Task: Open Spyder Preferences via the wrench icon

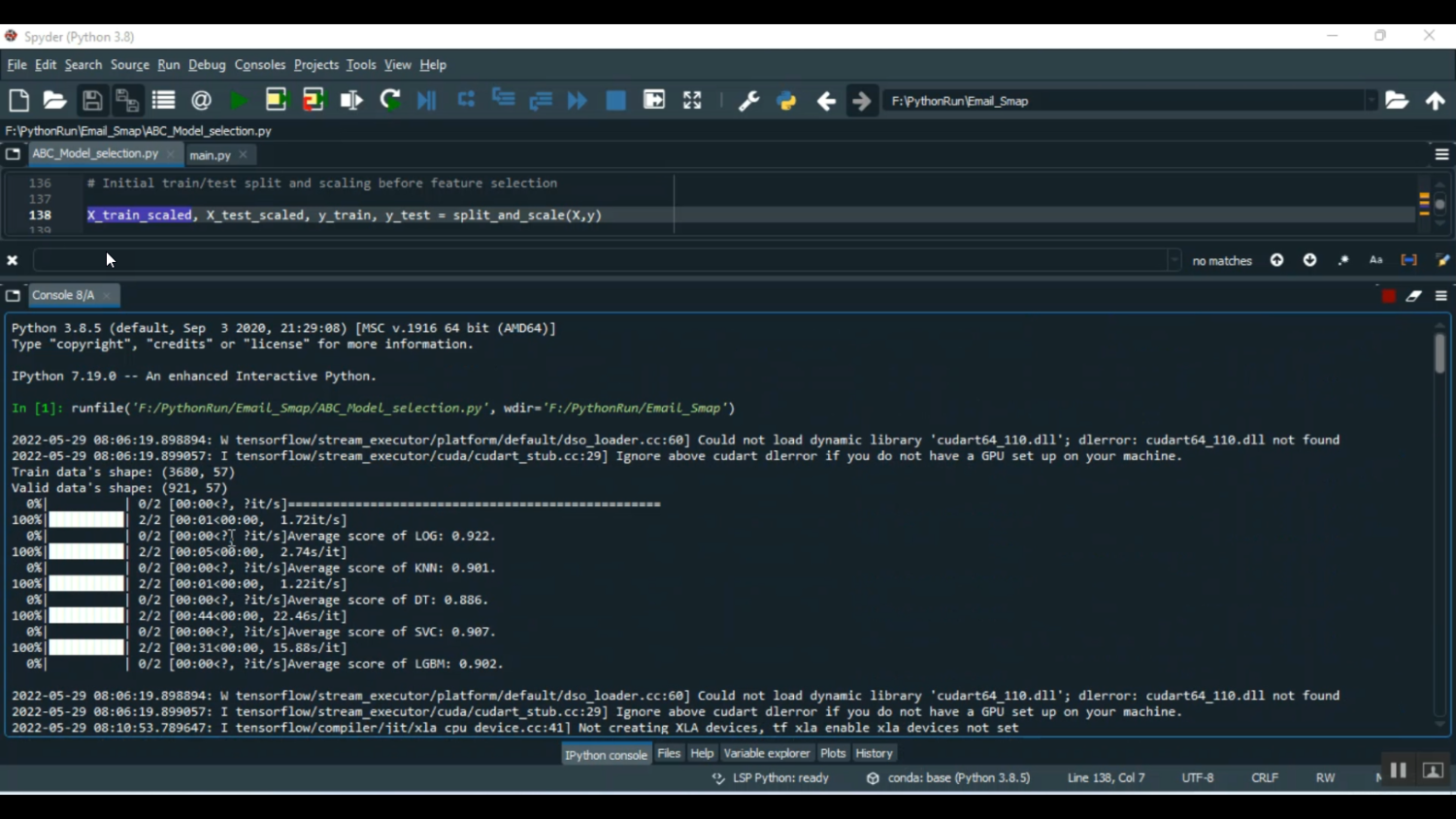Action: pyautogui.click(x=748, y=100)
